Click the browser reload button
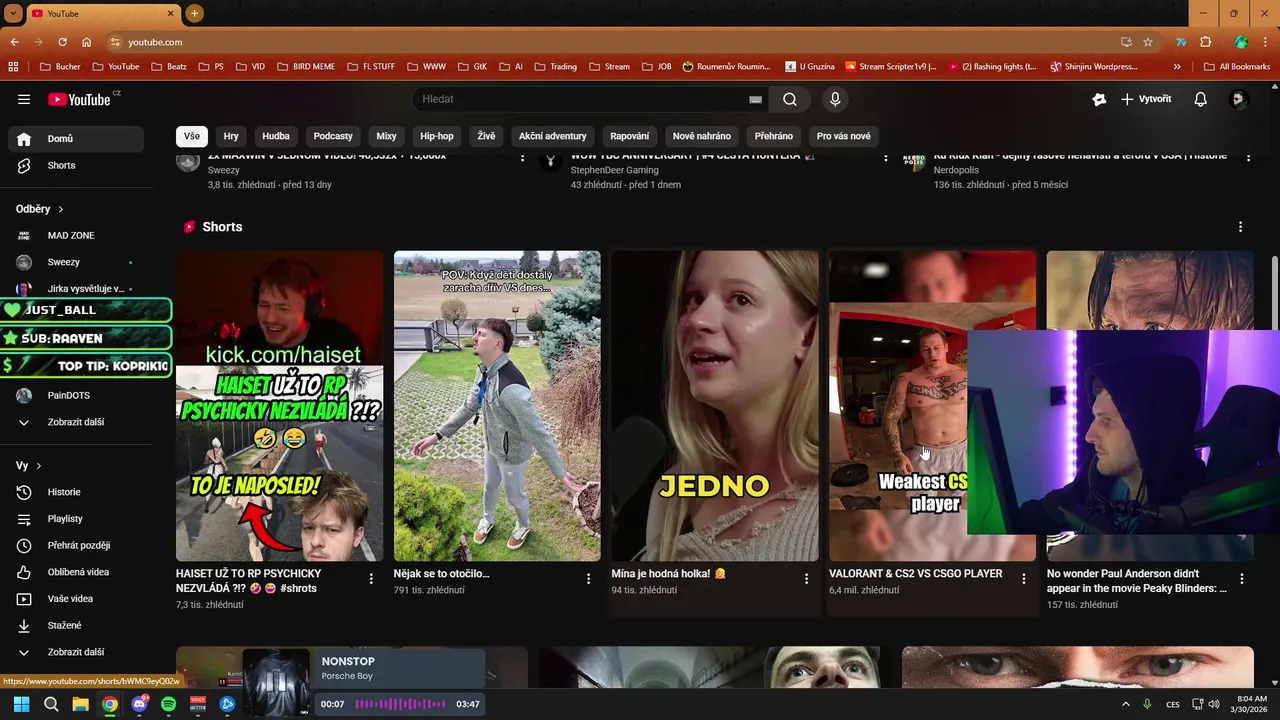Viewport: 1280px width, 720px height. pos(62,42)
